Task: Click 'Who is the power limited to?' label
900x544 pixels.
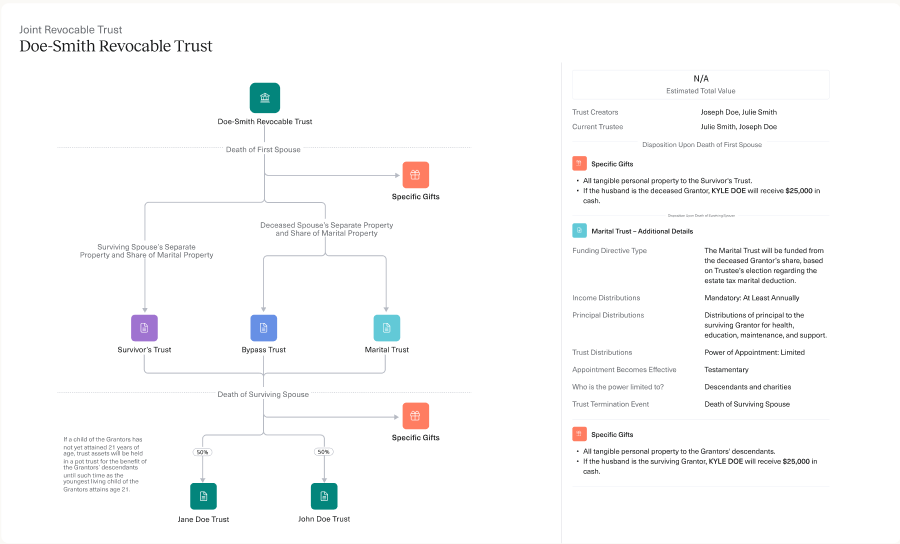Action: (618, 387)
